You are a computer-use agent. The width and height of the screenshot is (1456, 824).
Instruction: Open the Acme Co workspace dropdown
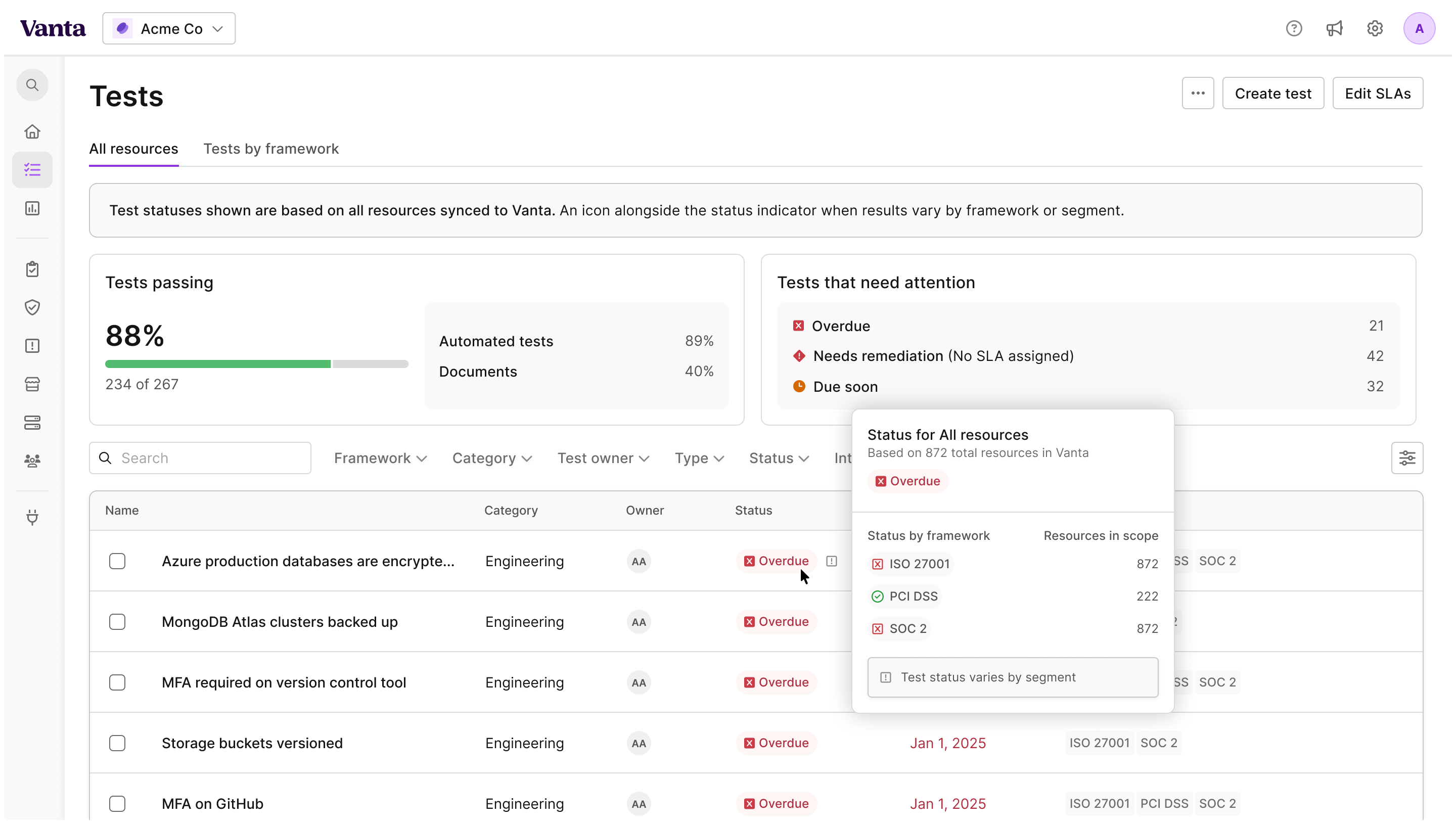pyautogui.click(x=169, y=28)
